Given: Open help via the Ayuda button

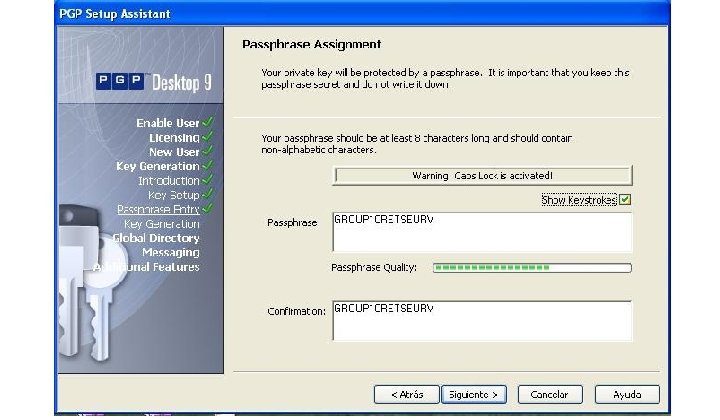Looking at the screenshot, I should [x=627, y=394].
